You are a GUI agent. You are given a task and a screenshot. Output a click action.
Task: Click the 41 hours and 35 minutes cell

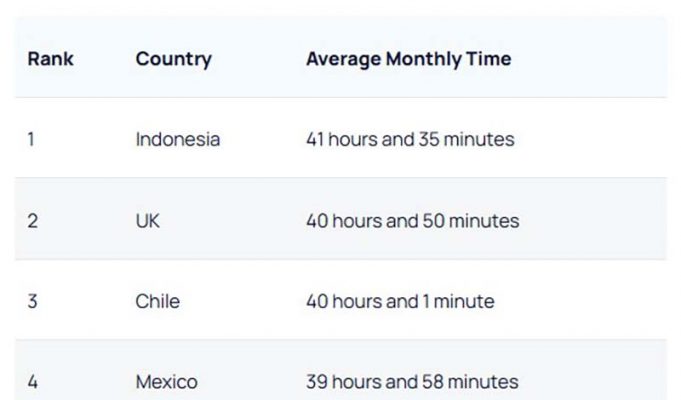(x=410, y=140)
